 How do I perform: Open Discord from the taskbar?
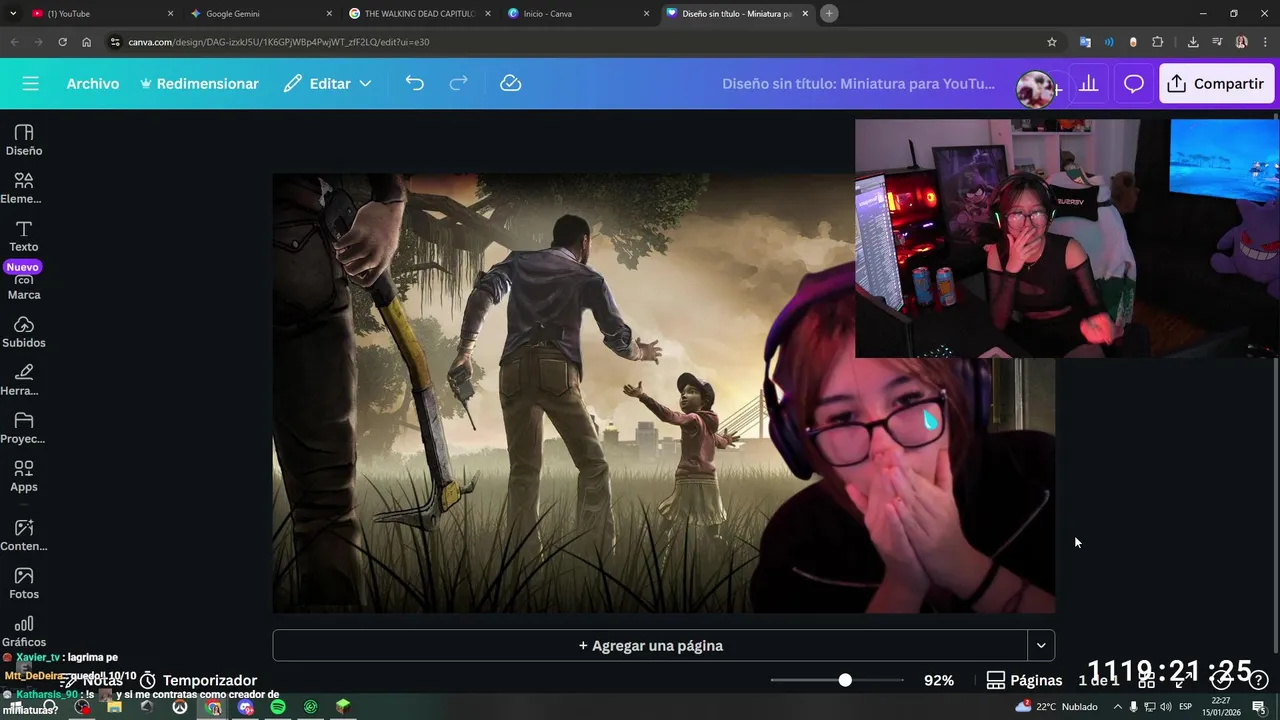coord(246,707)
